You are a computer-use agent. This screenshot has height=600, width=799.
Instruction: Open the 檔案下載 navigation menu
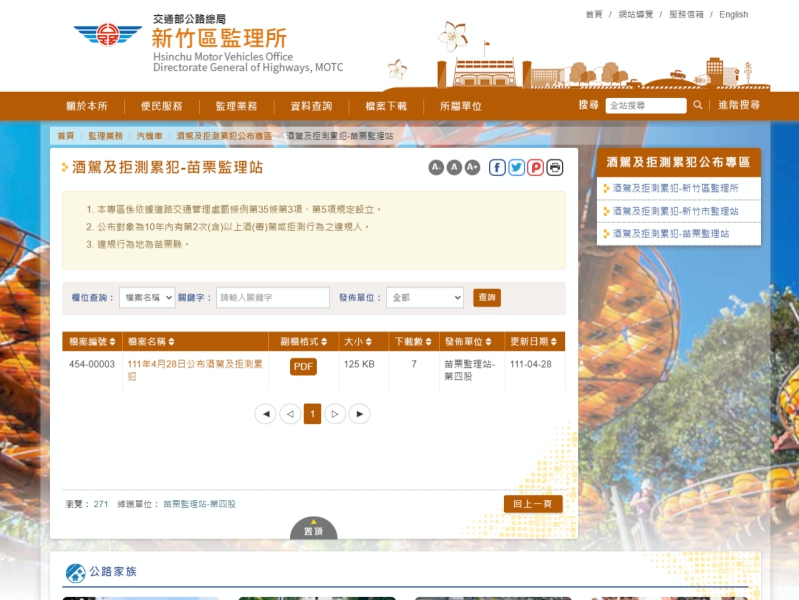(386, 106)
